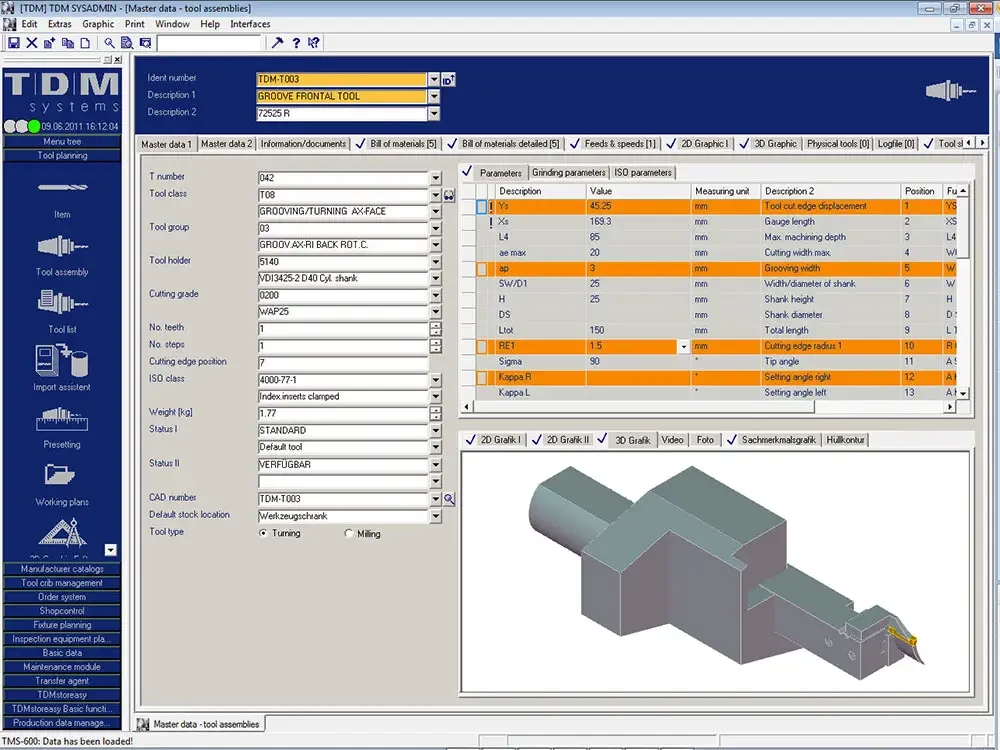Click the blank page toolbar icon
Image resolution: width=1000 pixels, height=750 pixels.
(x=85, y=43)
